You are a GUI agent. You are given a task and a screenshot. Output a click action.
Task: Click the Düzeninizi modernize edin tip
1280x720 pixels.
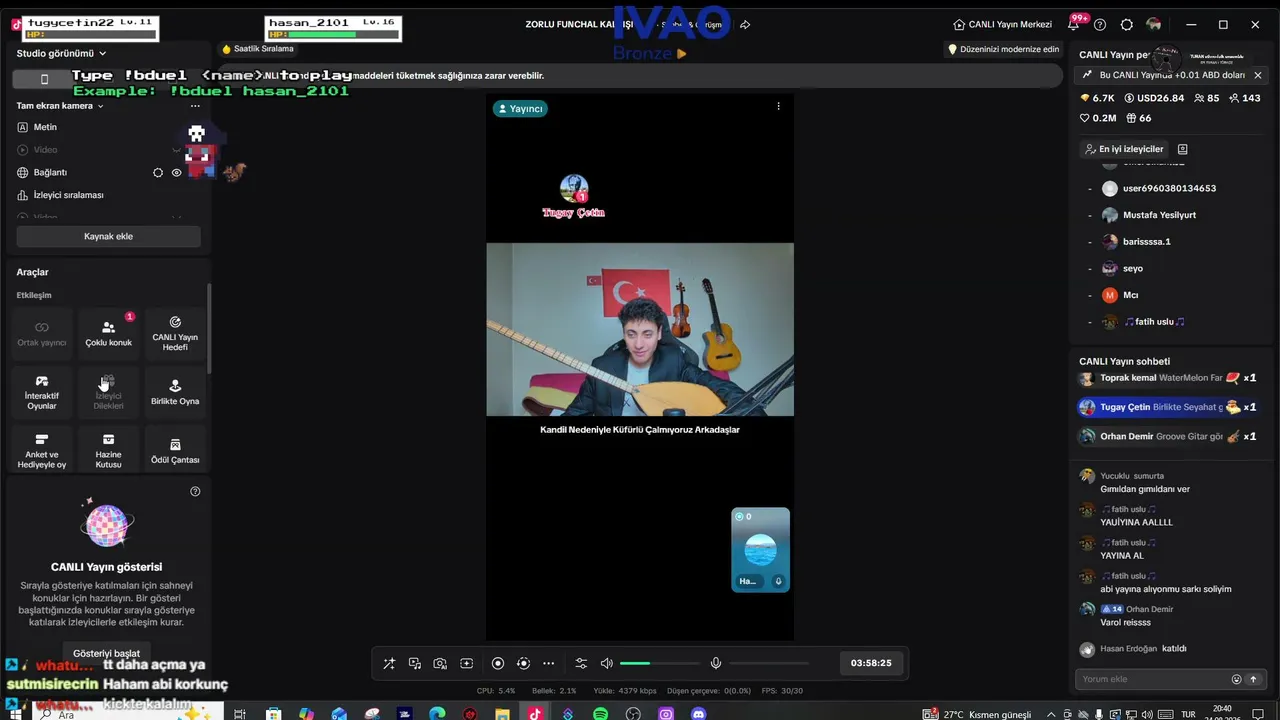tap(1003, 49)
